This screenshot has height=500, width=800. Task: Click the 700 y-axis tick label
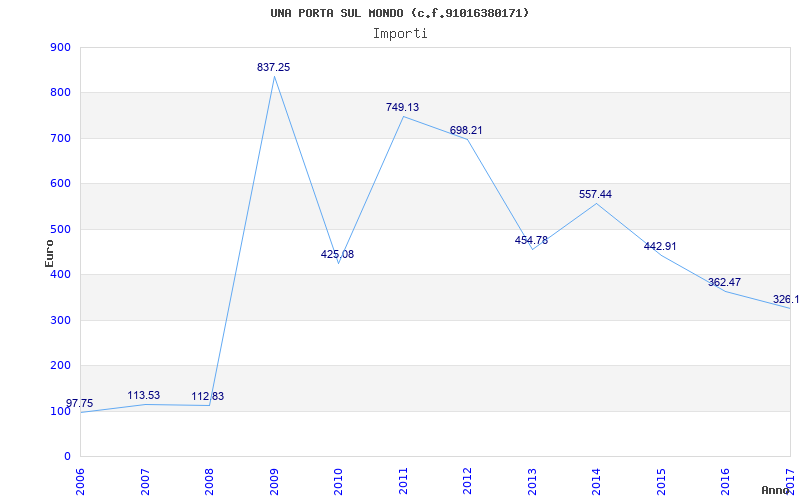(61, 138)
